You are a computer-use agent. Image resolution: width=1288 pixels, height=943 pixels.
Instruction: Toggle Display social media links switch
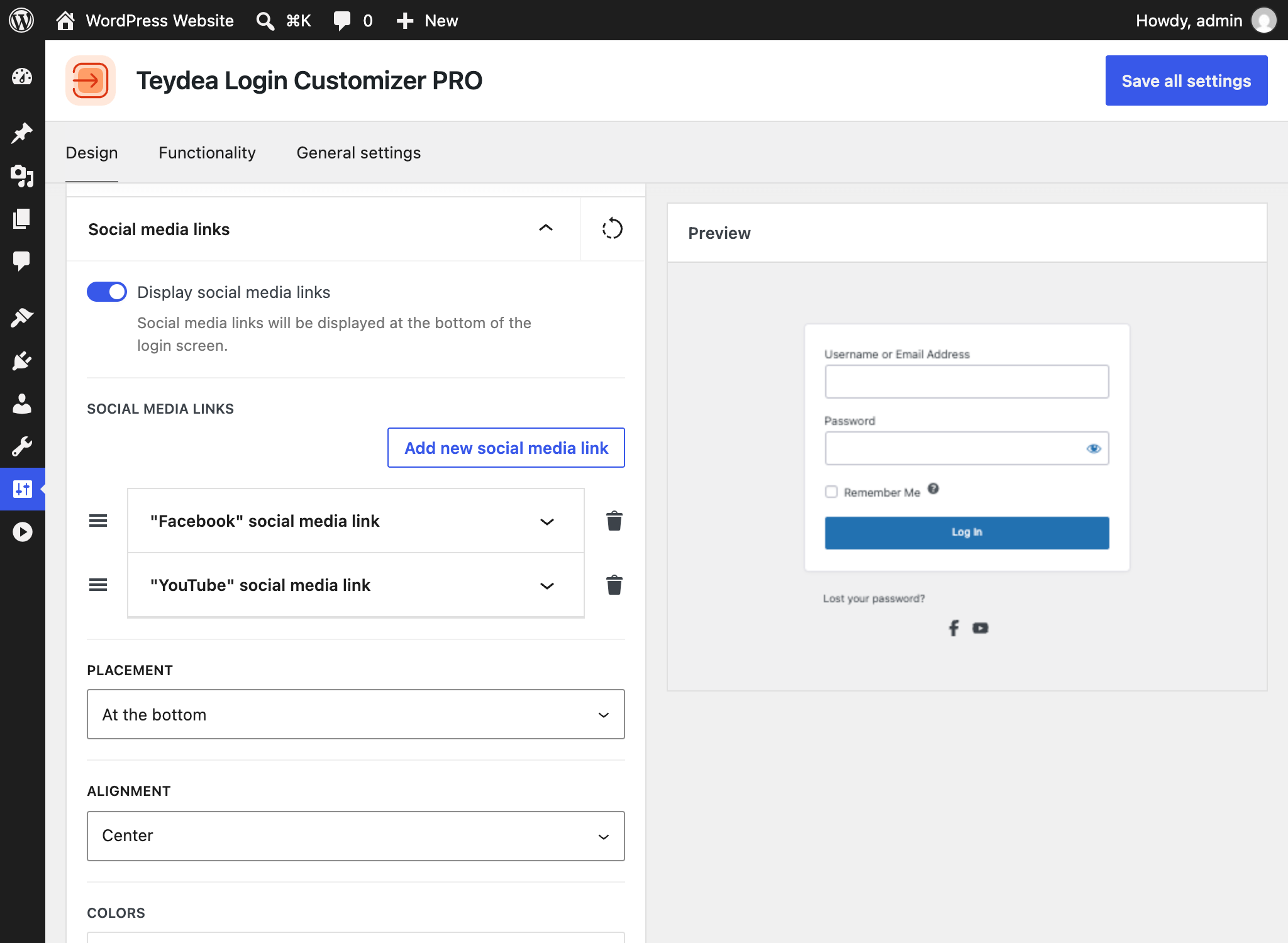coord(107,292)
